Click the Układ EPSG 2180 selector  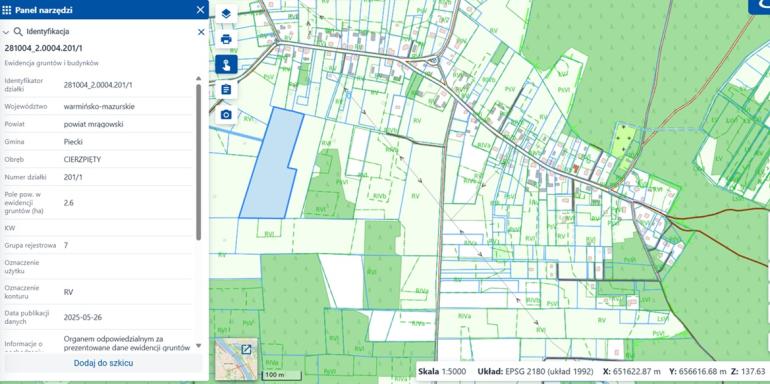click(535, 372)
